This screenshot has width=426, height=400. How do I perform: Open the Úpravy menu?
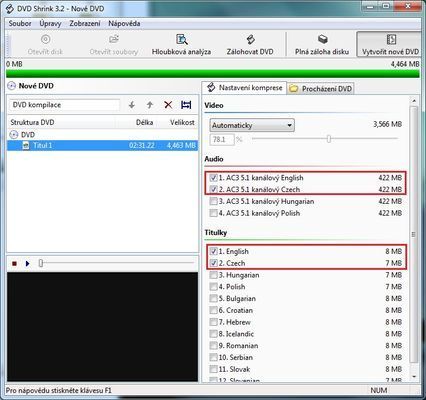[50, 24]
